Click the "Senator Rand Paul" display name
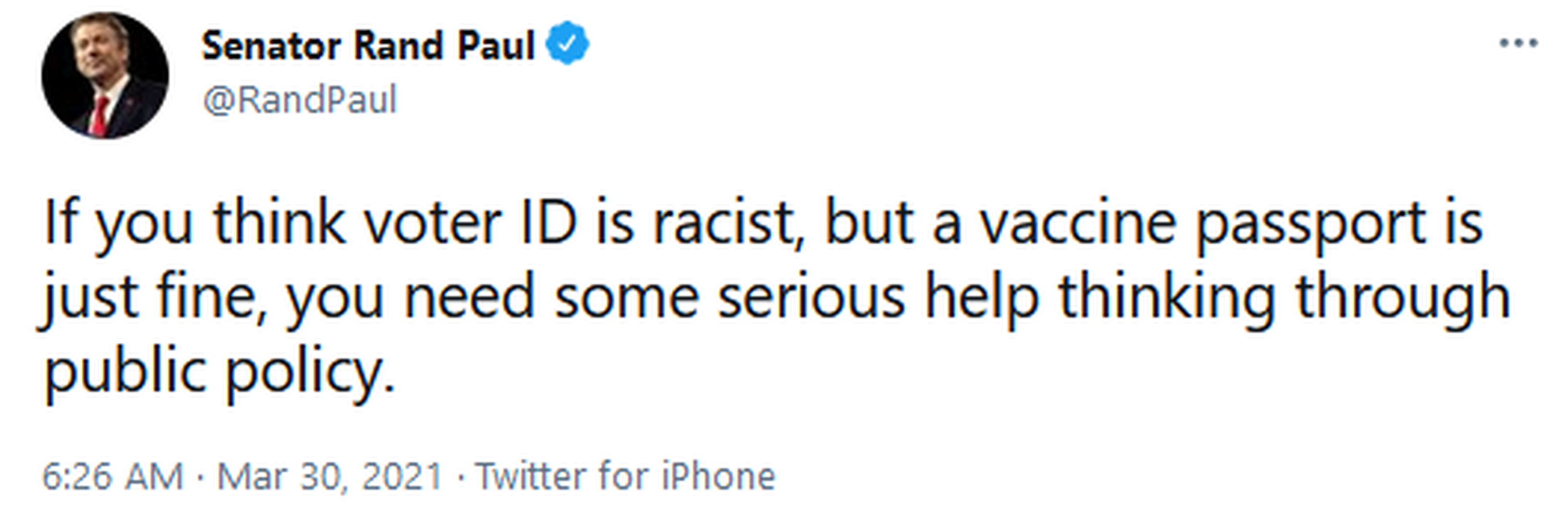The height and width of the screenshot is (519, 1568). tap(368, 46)
